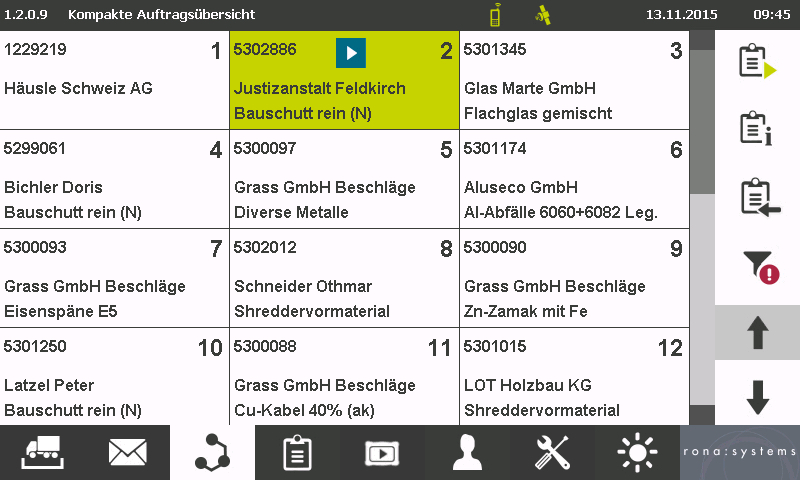Open the truck loading icon in bottom bar
The width and height of the screenshot is (800, 480).
coord(42,452)
